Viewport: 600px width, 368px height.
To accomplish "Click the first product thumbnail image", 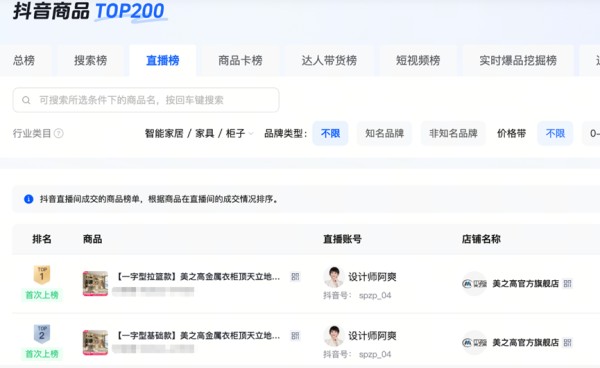I will (95, 283).
